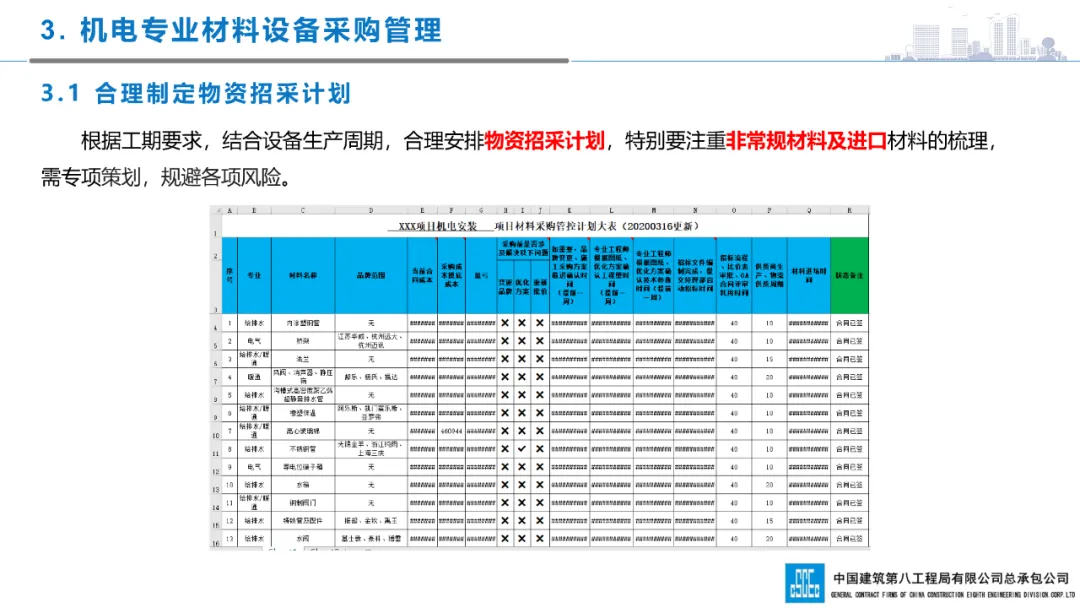Image resolution: width=1080 pixels, height=608 pixels.
Task: Click the 等电位端子箱 cell
Action: click(x=303, y=467)
